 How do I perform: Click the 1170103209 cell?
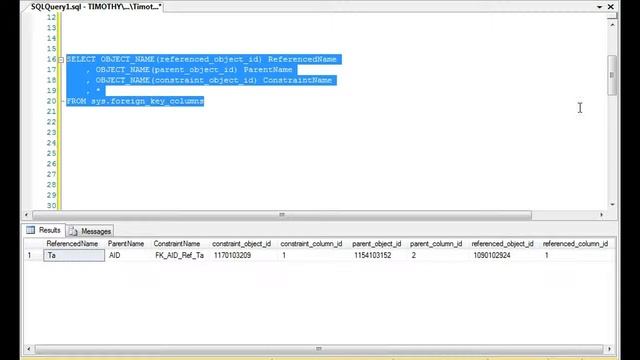click(x=244, y=256)
